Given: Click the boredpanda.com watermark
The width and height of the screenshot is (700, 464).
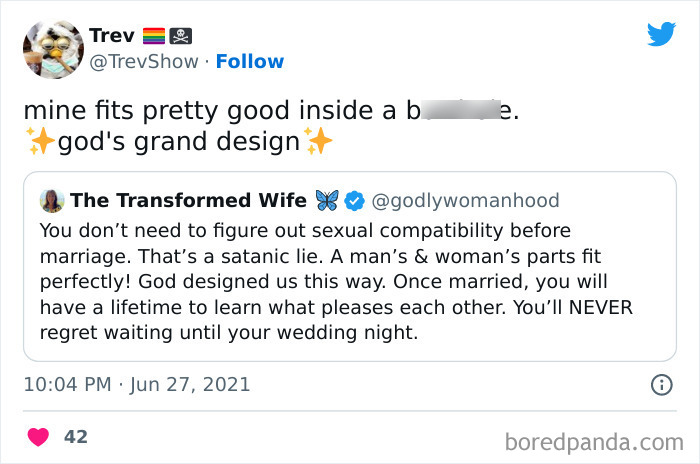Looking at the screenshot, I should [x=593, y=441].
